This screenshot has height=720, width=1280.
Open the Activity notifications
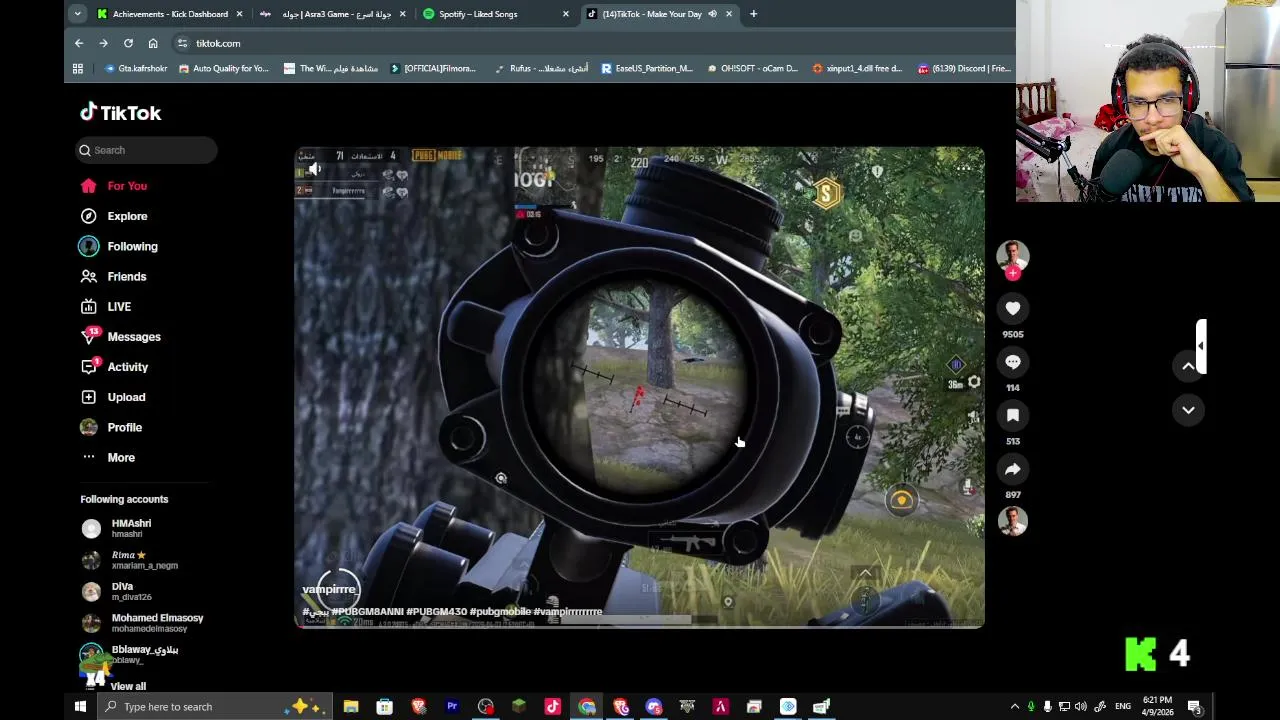tap(115, 367)
